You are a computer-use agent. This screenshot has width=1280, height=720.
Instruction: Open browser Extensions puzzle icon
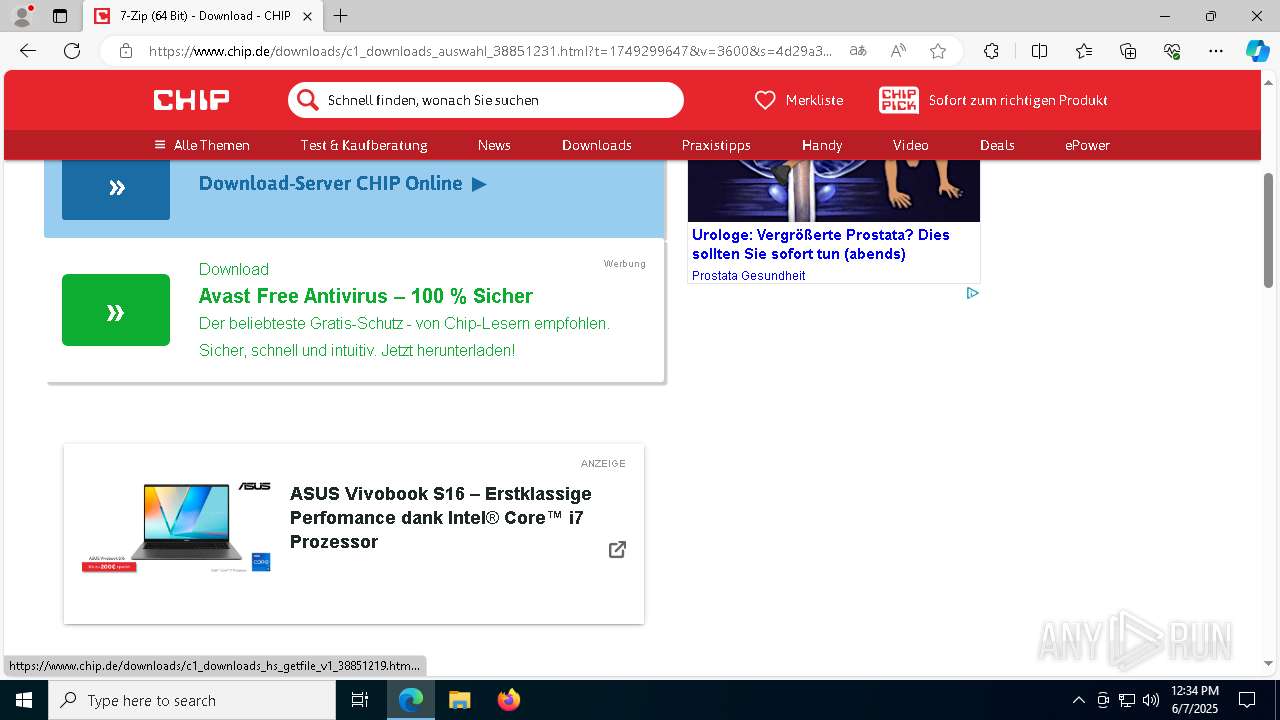991,51
